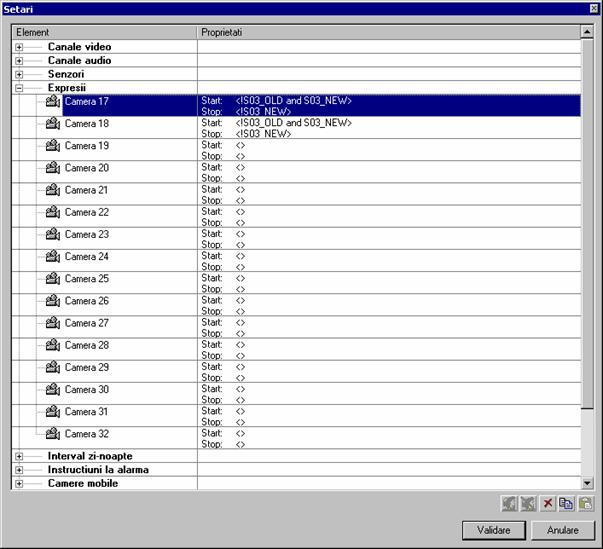Expand the Interval zi-noapte node

[19, 456]
